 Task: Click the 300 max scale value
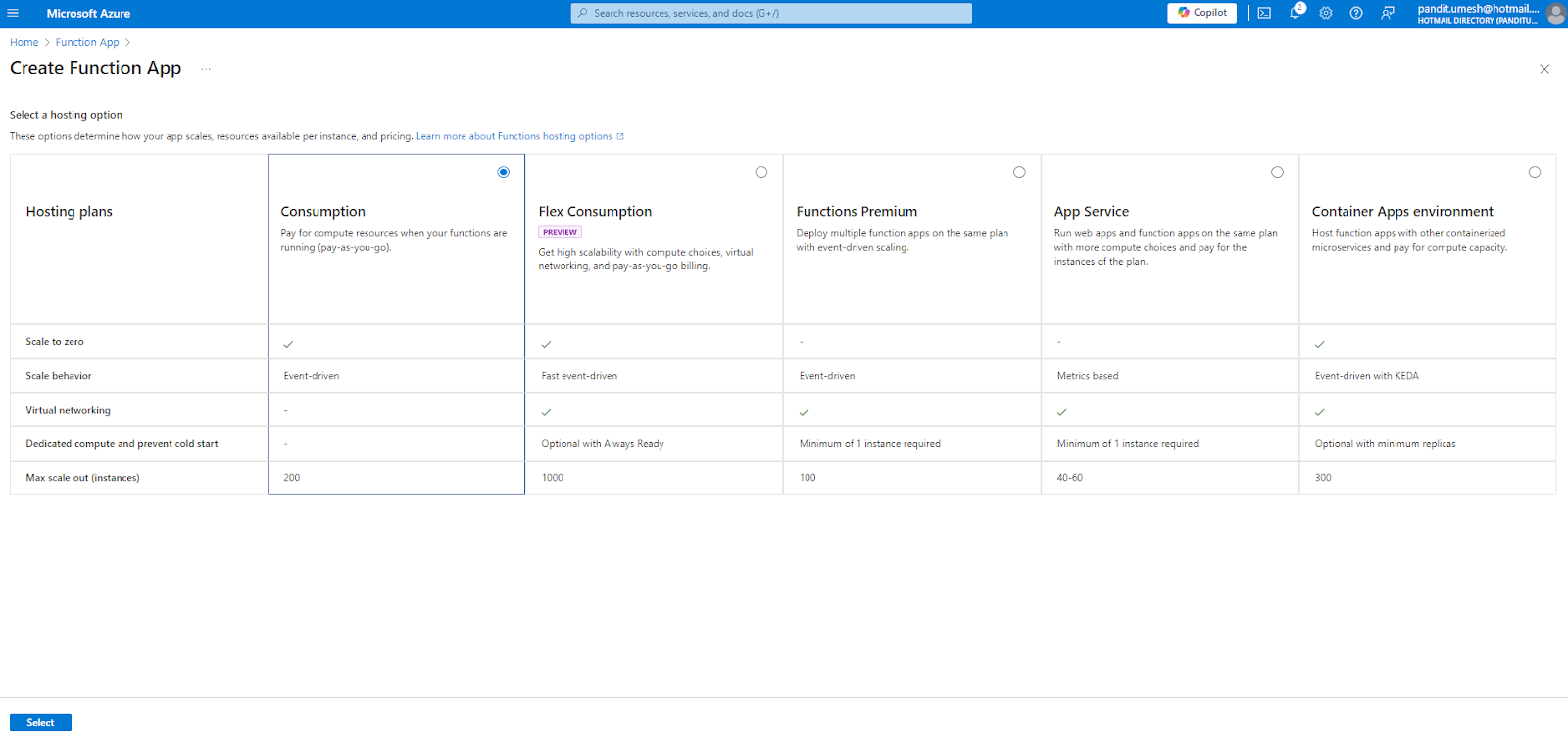(1323, 478)
